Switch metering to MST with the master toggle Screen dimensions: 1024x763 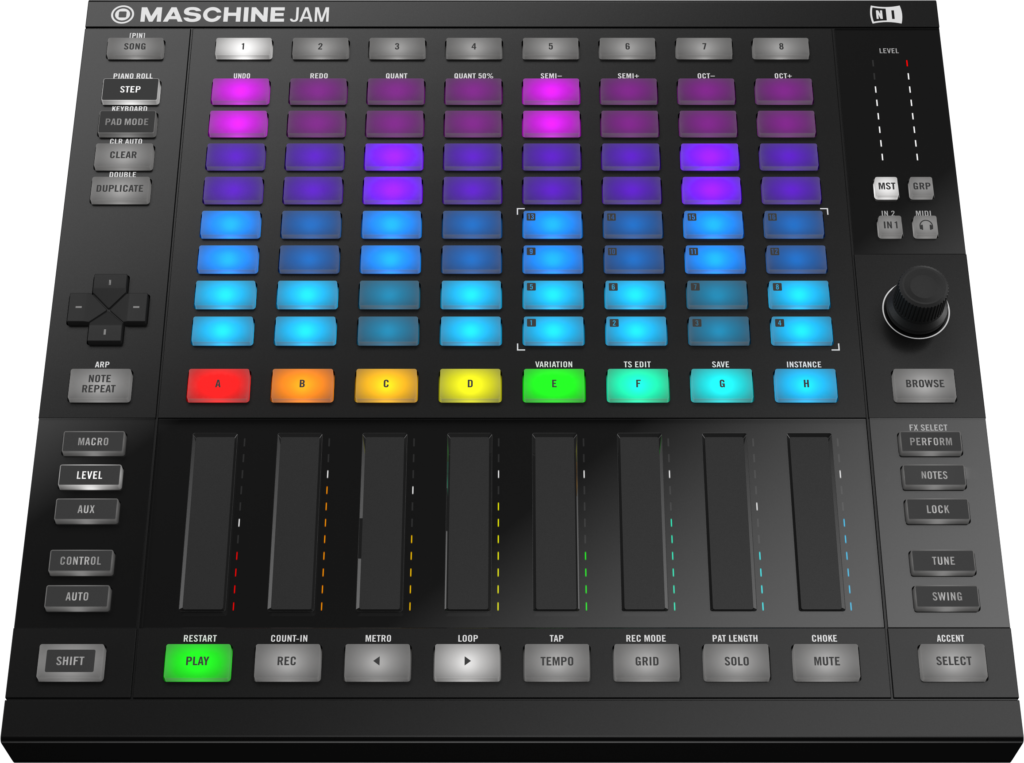886,188
